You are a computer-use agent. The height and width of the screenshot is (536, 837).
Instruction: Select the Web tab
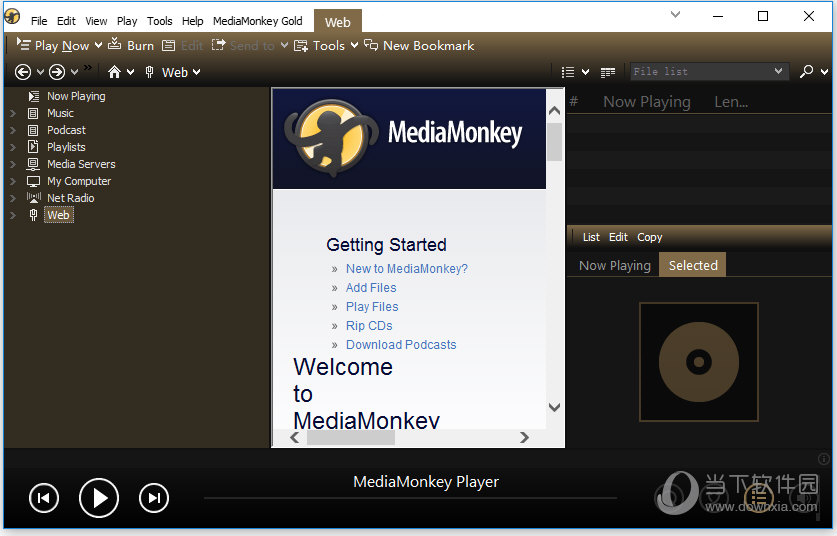pos(337,22)
